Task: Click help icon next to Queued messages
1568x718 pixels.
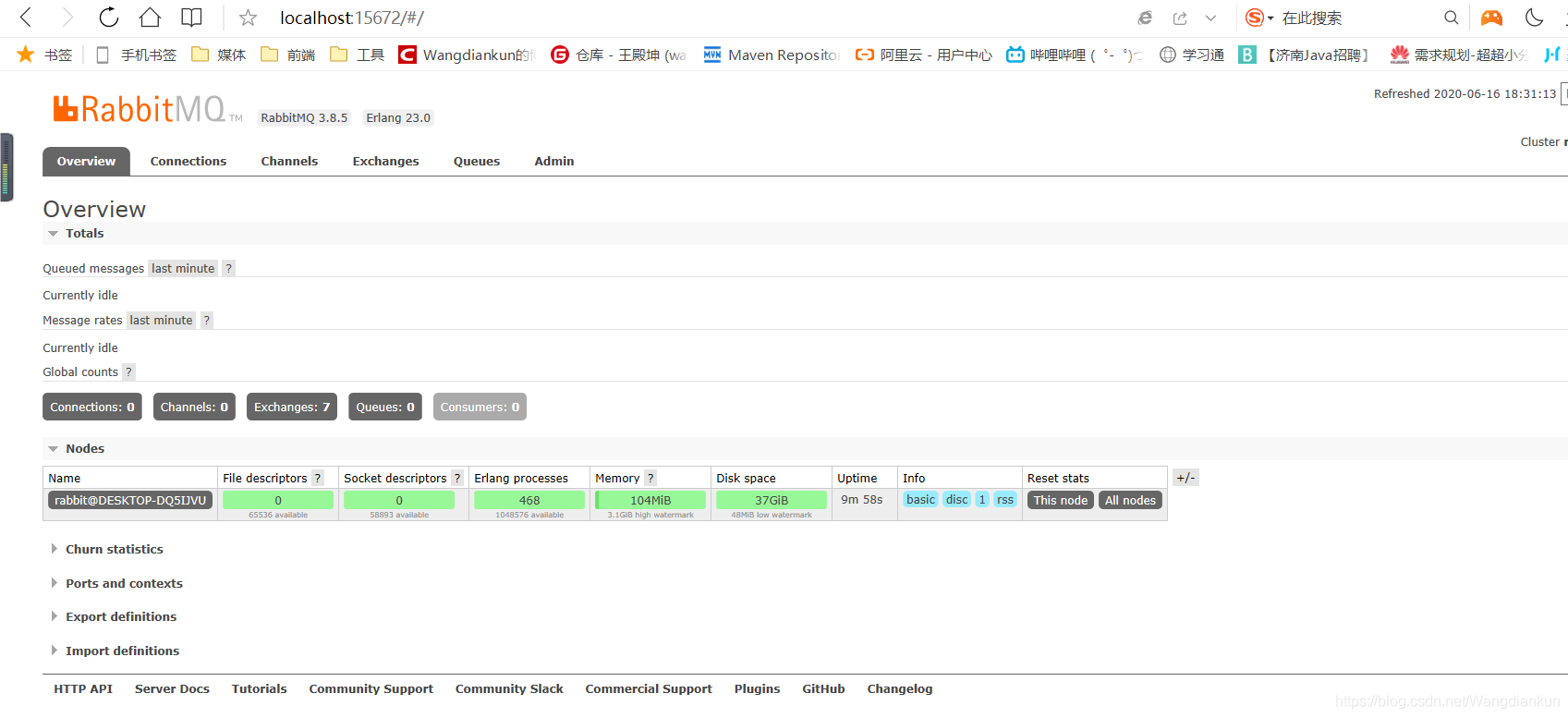Action: click(x=228, y=268)
